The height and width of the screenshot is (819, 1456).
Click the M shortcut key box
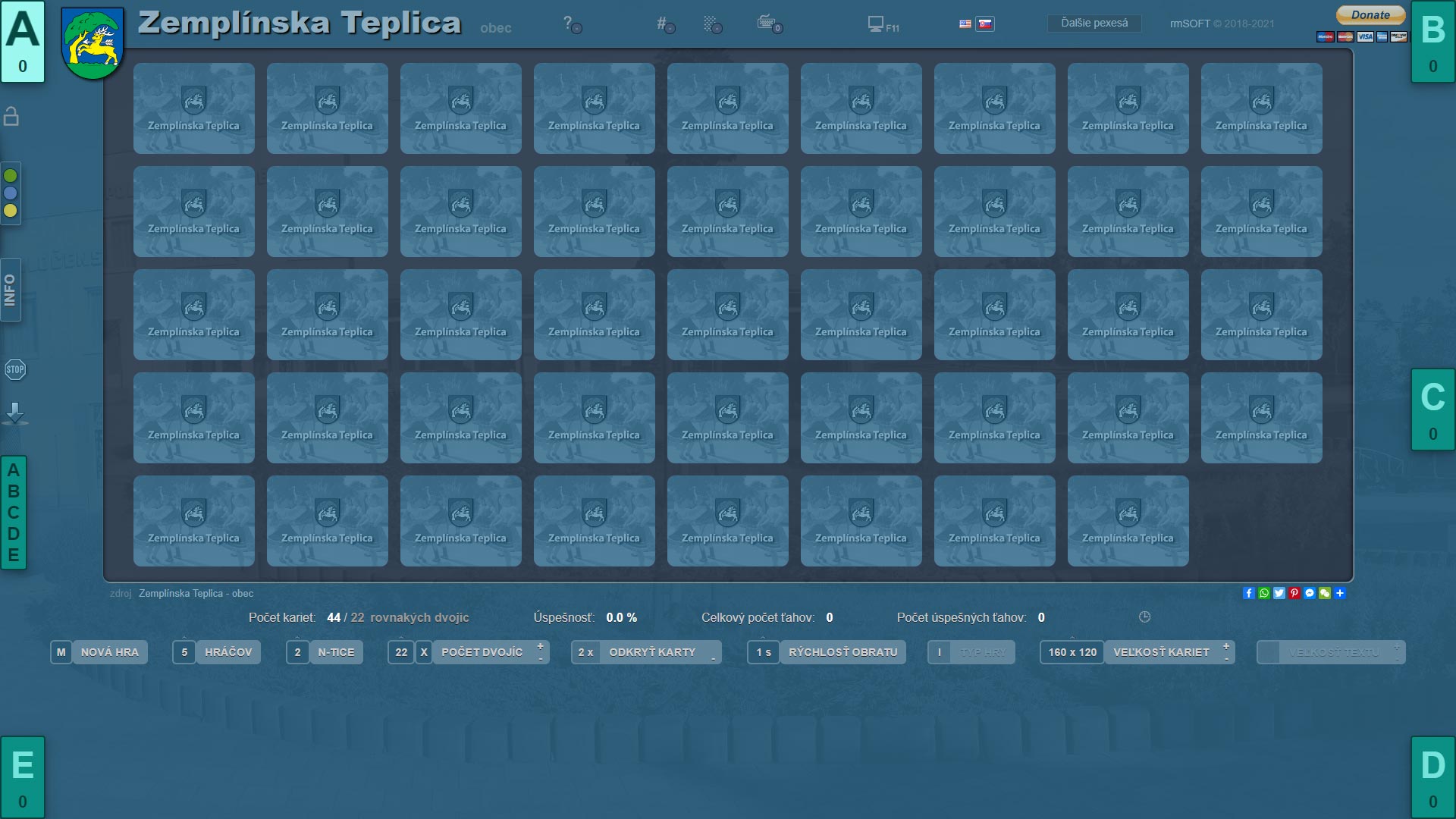pyautogui.click(x=61, y=652)
